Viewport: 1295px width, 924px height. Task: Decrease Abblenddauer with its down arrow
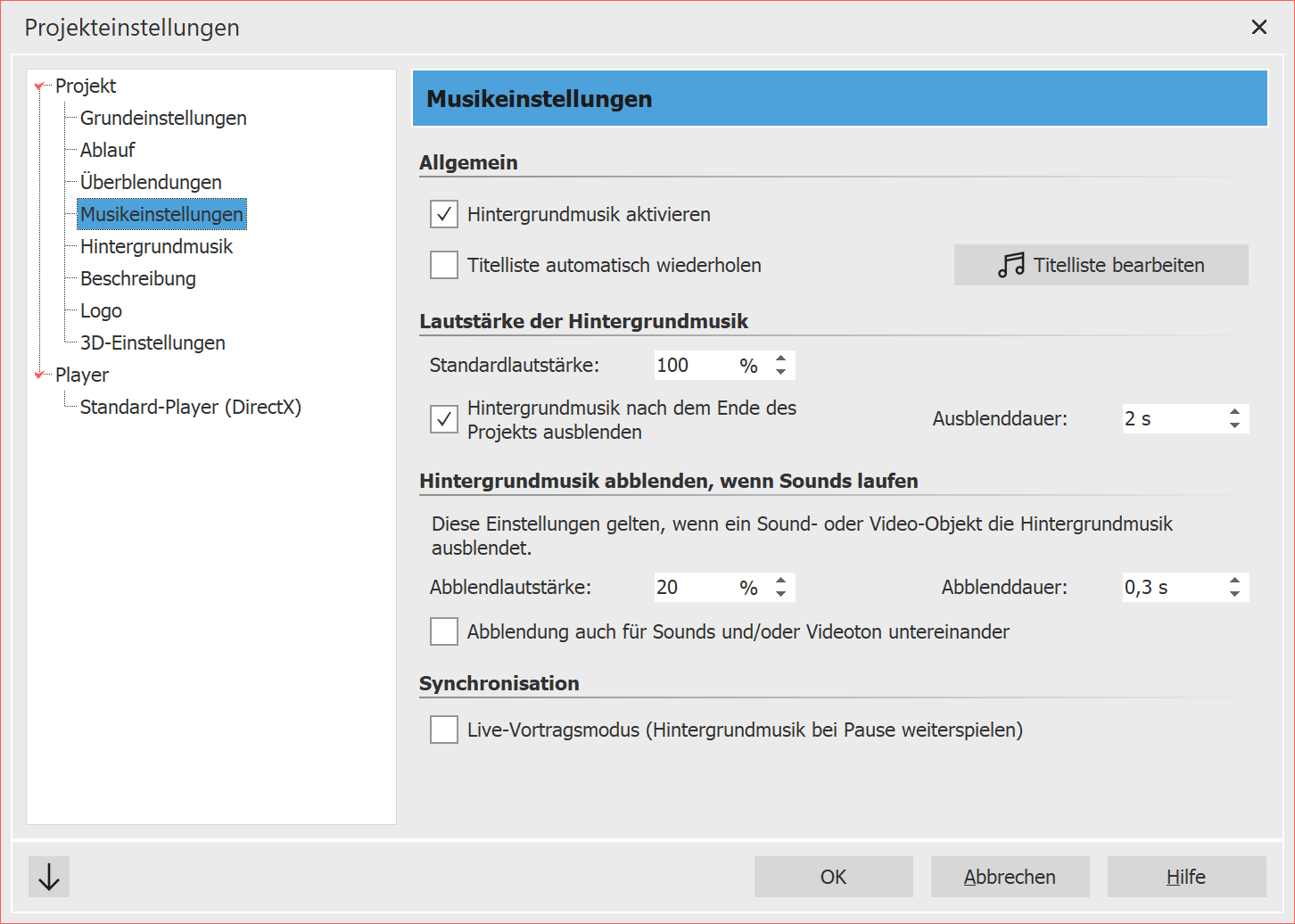pos(1233,593)
